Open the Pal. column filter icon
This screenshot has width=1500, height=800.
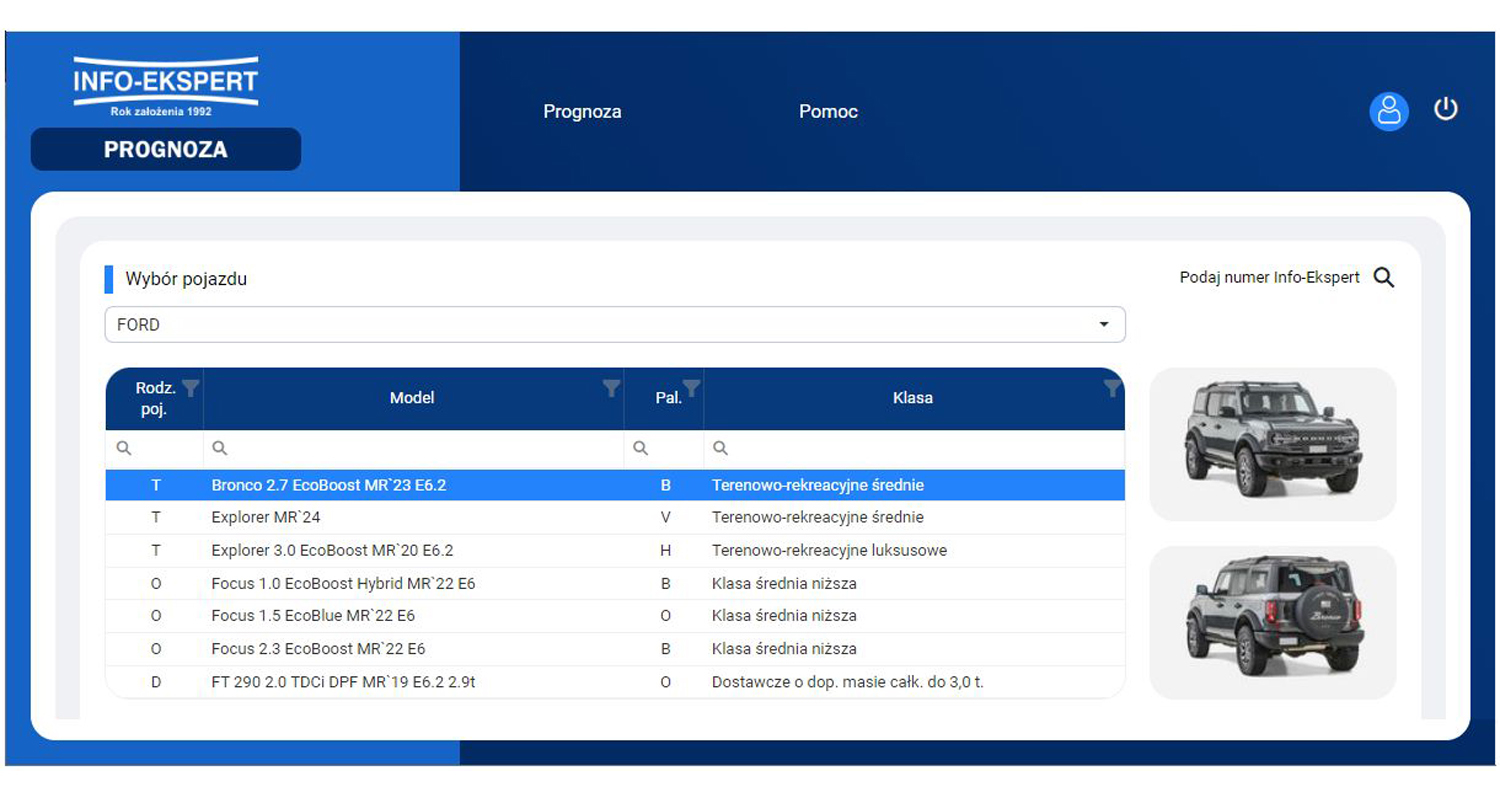point(691,388)
